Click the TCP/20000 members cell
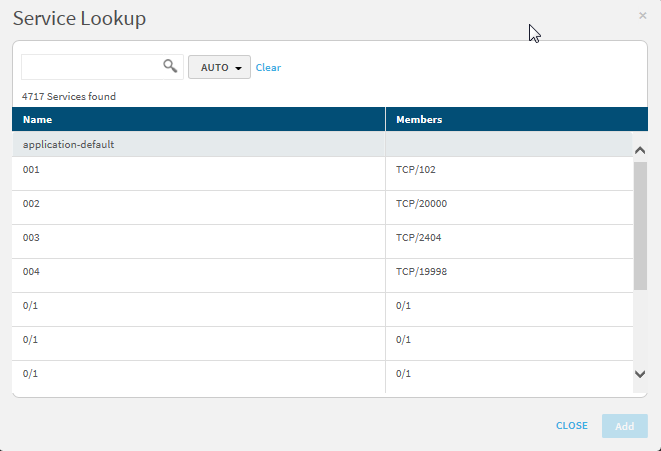This screenshot has width=661, height=451. point(421,204)
